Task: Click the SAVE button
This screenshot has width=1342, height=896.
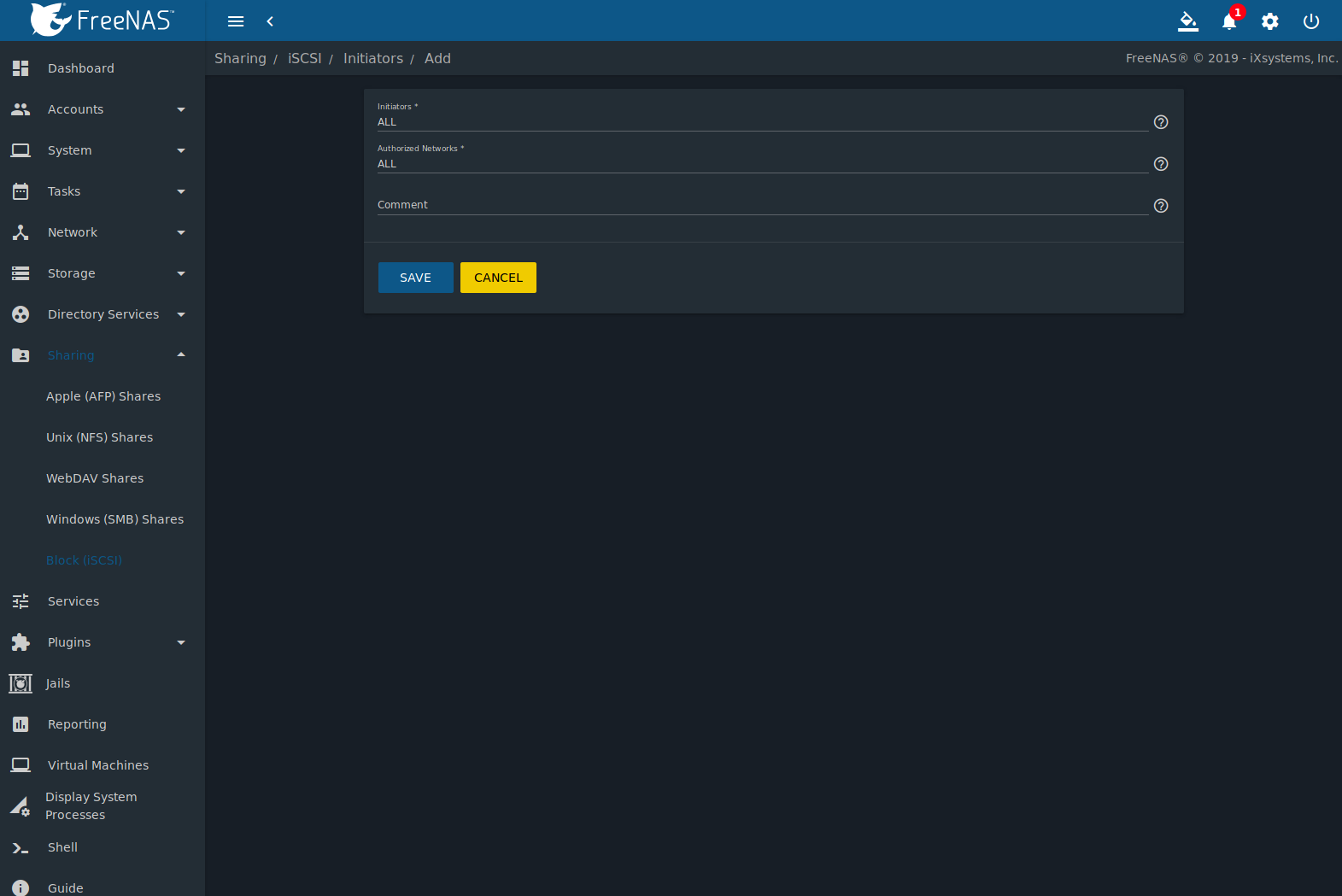Action: [416, 278]
